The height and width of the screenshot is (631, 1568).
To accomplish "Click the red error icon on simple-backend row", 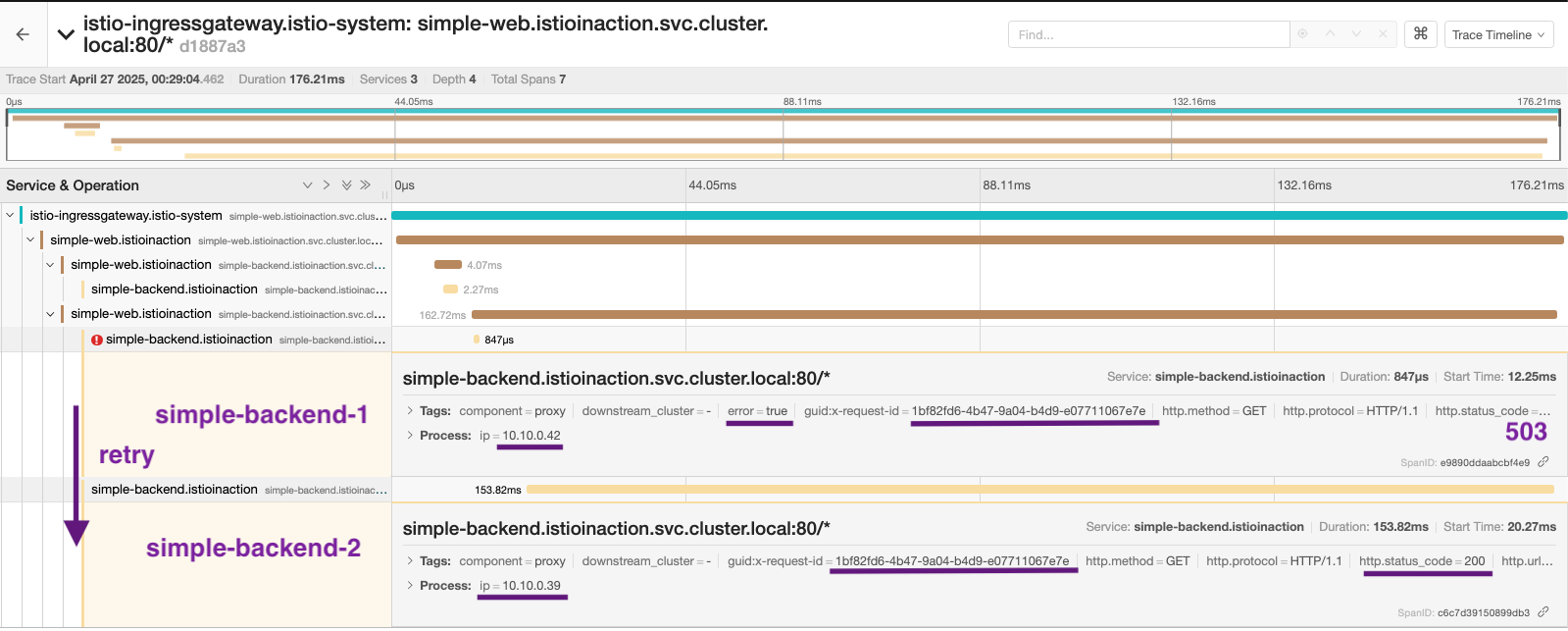I will 97,340.
